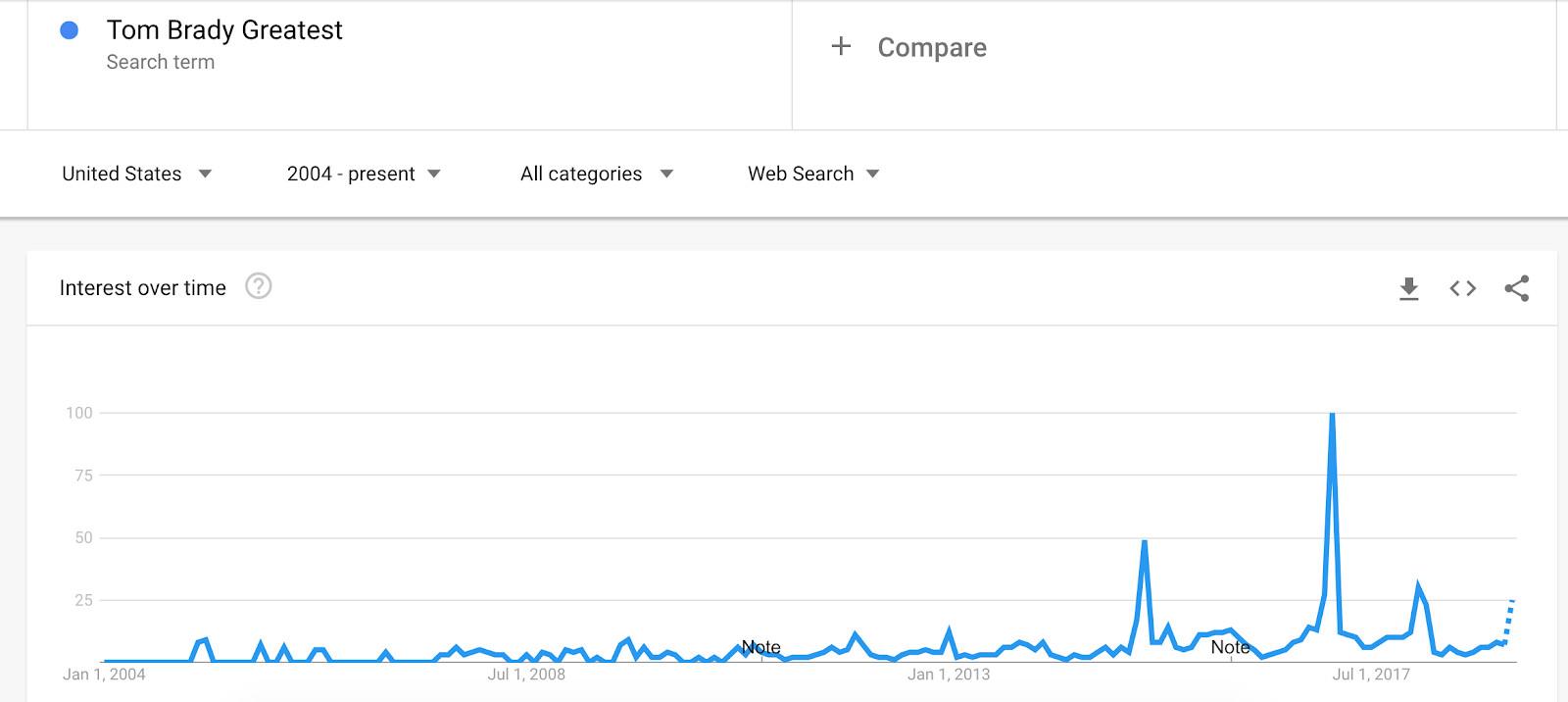This screenshot has height=702, width=1568.
Task: Change the Web Search type dropdown
Action: pyautogui.click(x=813, y=174)
